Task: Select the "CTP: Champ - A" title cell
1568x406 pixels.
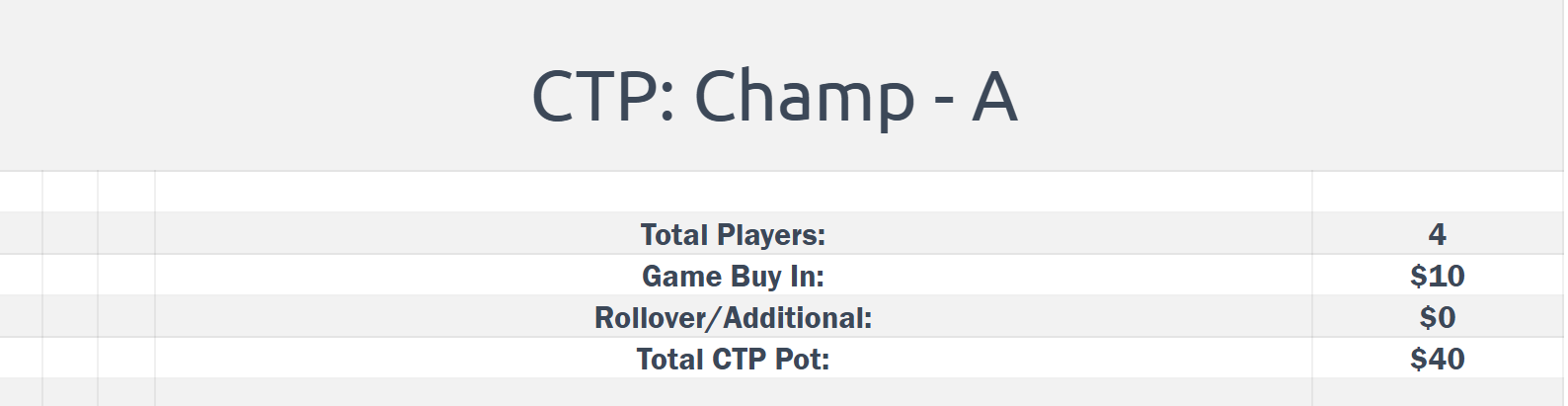Action: tap(774, 97)
